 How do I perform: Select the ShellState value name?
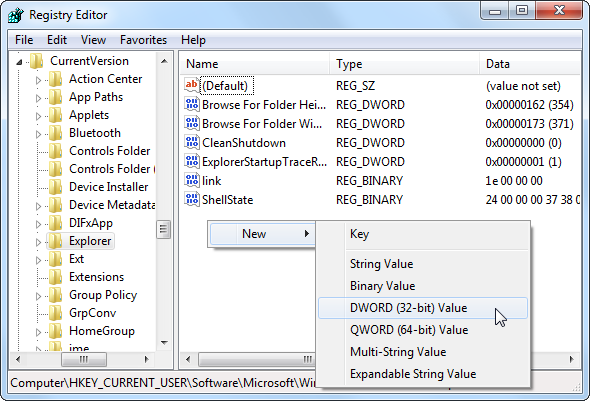(x=227, y=200)
